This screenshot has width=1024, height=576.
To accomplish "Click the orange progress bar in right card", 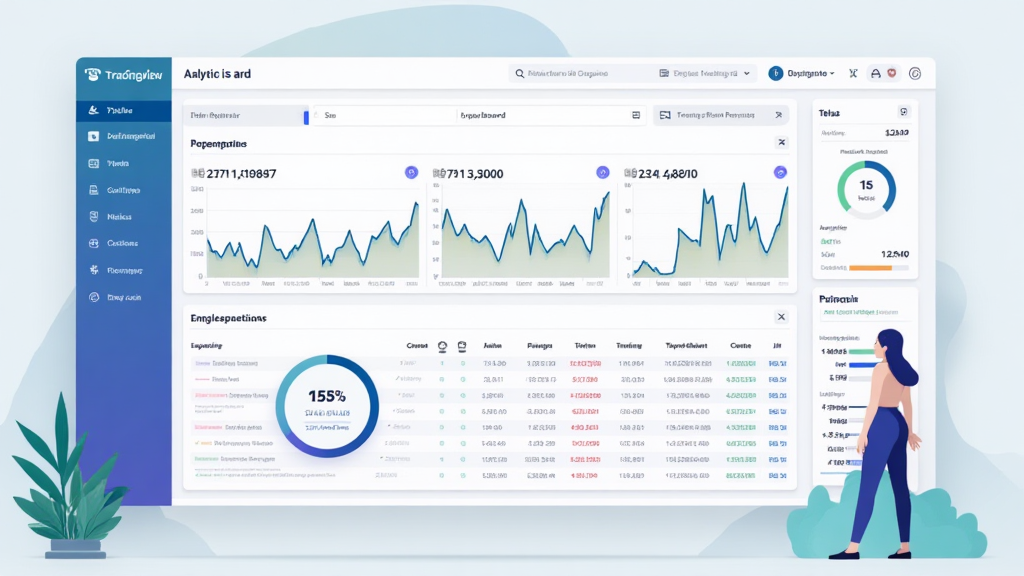I will (870, 268).
